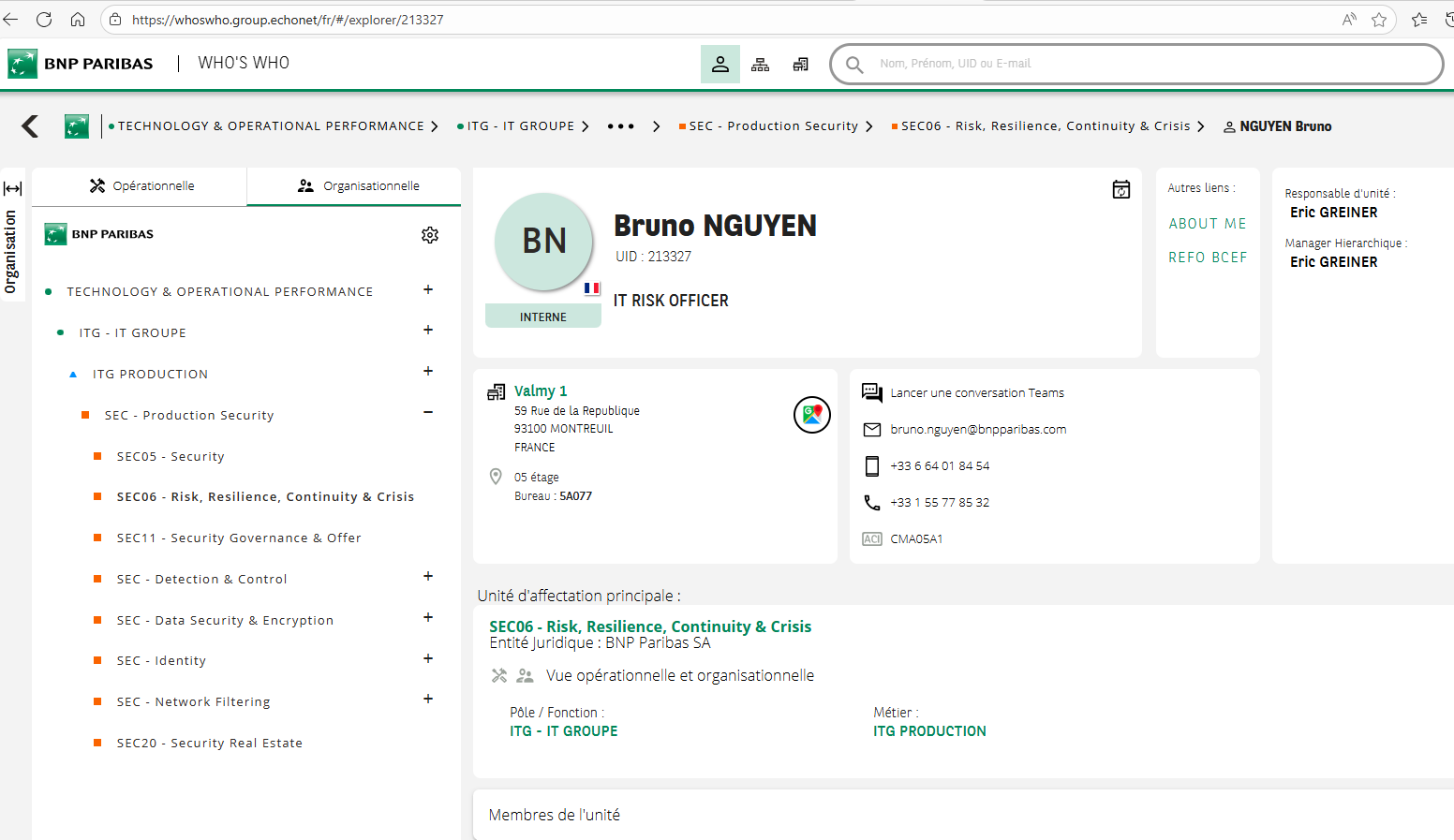Click the BNP Paribas logo in breadcrumb

coord(77,126)
